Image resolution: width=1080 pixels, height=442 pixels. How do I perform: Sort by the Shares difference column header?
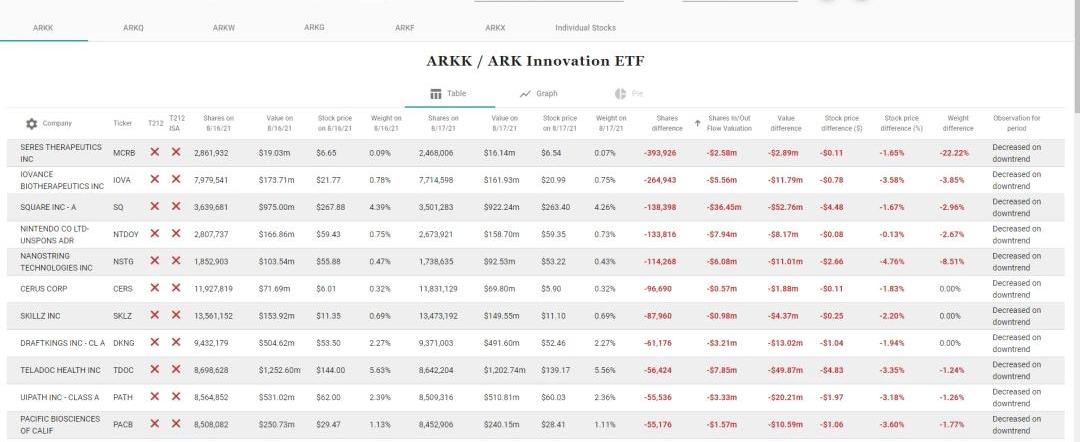667,123
